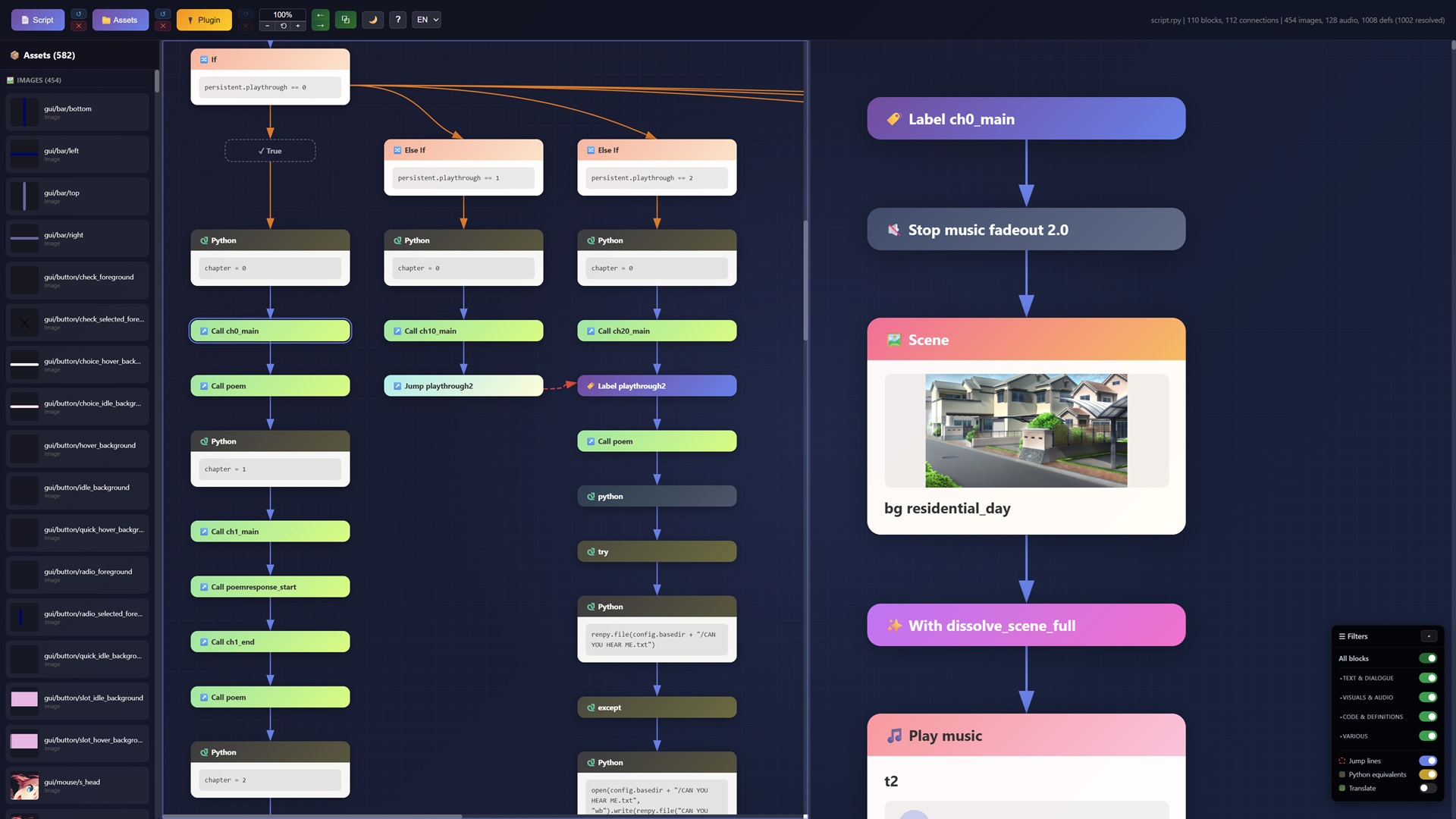Click the muted speaker icon on Stop music
Image resolution: width=1456 pixels, height=819 pixels.
coord(894,230)
